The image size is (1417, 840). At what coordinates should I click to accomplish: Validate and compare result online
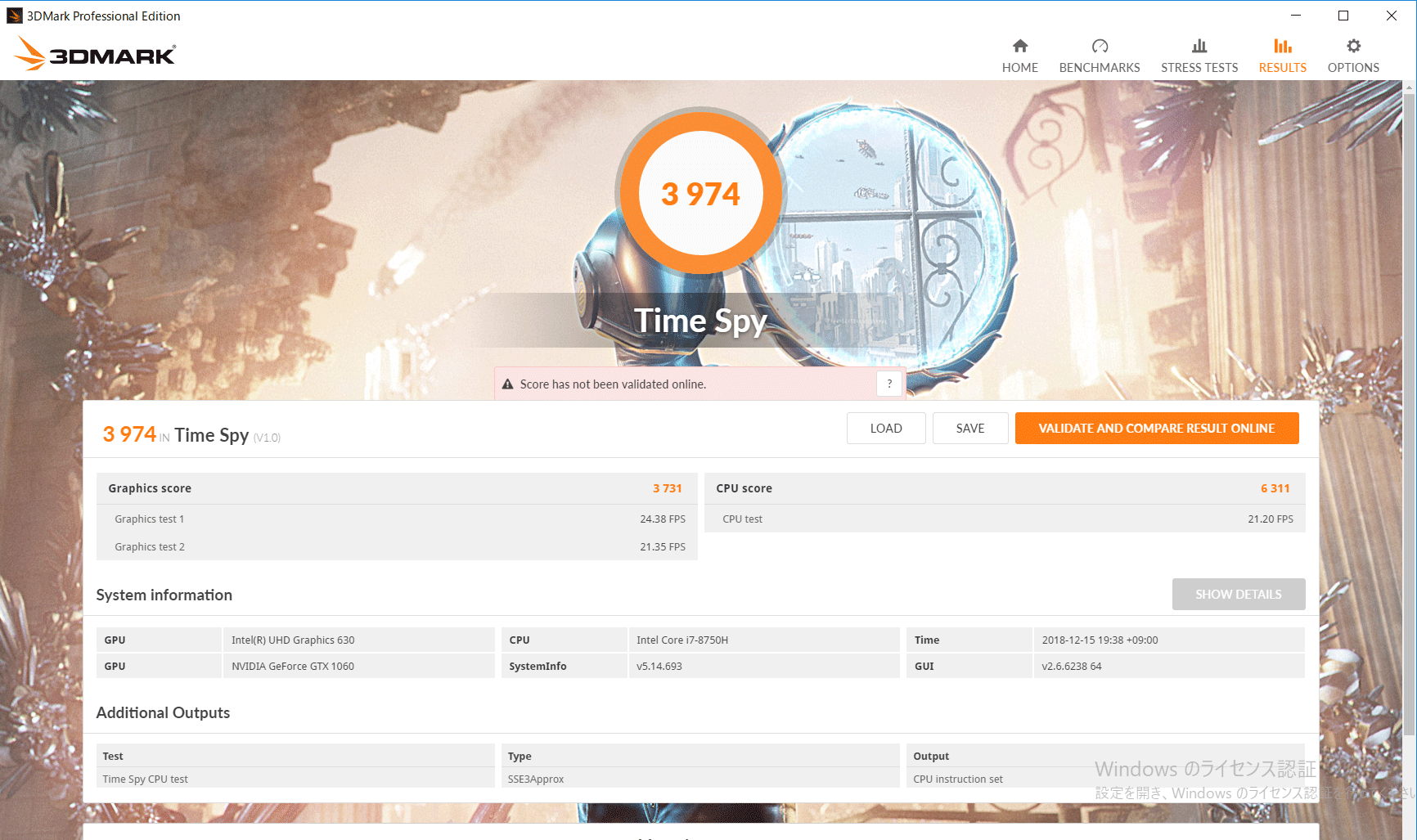coord(1157,428)
